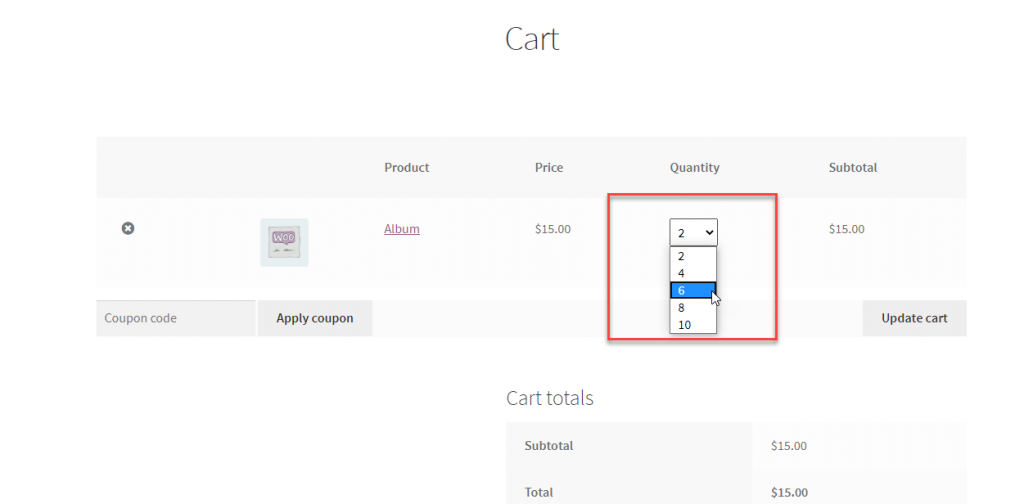Screen dimensions: 1024x504
Task: Choose quantity 10 from the list
Action: pyautogui.click(x=694, y=325)
